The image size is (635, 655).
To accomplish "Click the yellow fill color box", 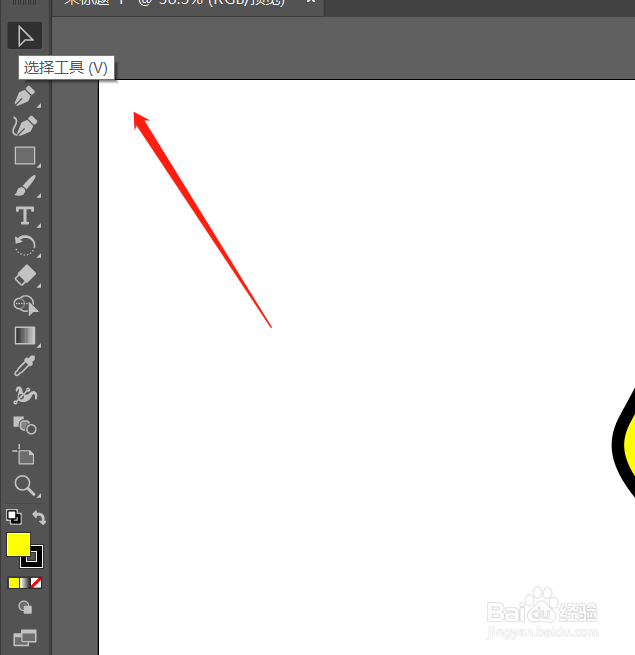I will [18, 544].
